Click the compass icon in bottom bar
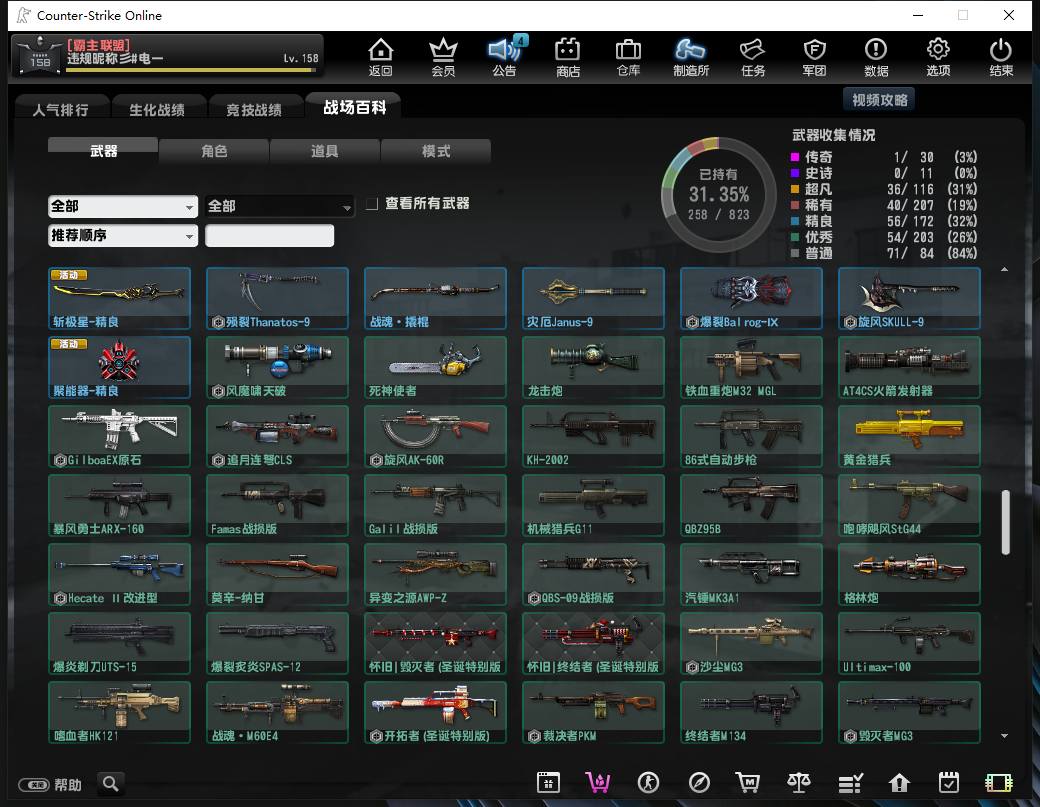1040x807 pixels. click(699, 783)
